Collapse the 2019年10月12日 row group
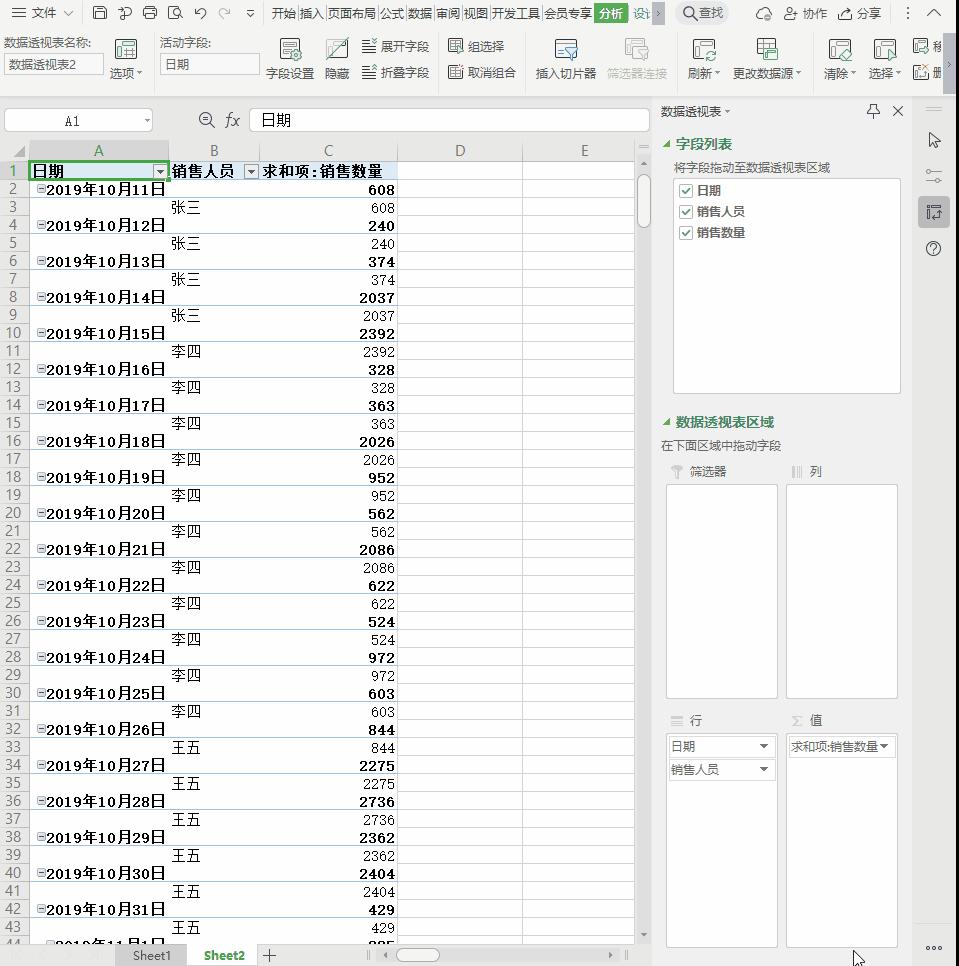Image resolution: width=959 pixels, height=966 pixels. tap(41, 225)
